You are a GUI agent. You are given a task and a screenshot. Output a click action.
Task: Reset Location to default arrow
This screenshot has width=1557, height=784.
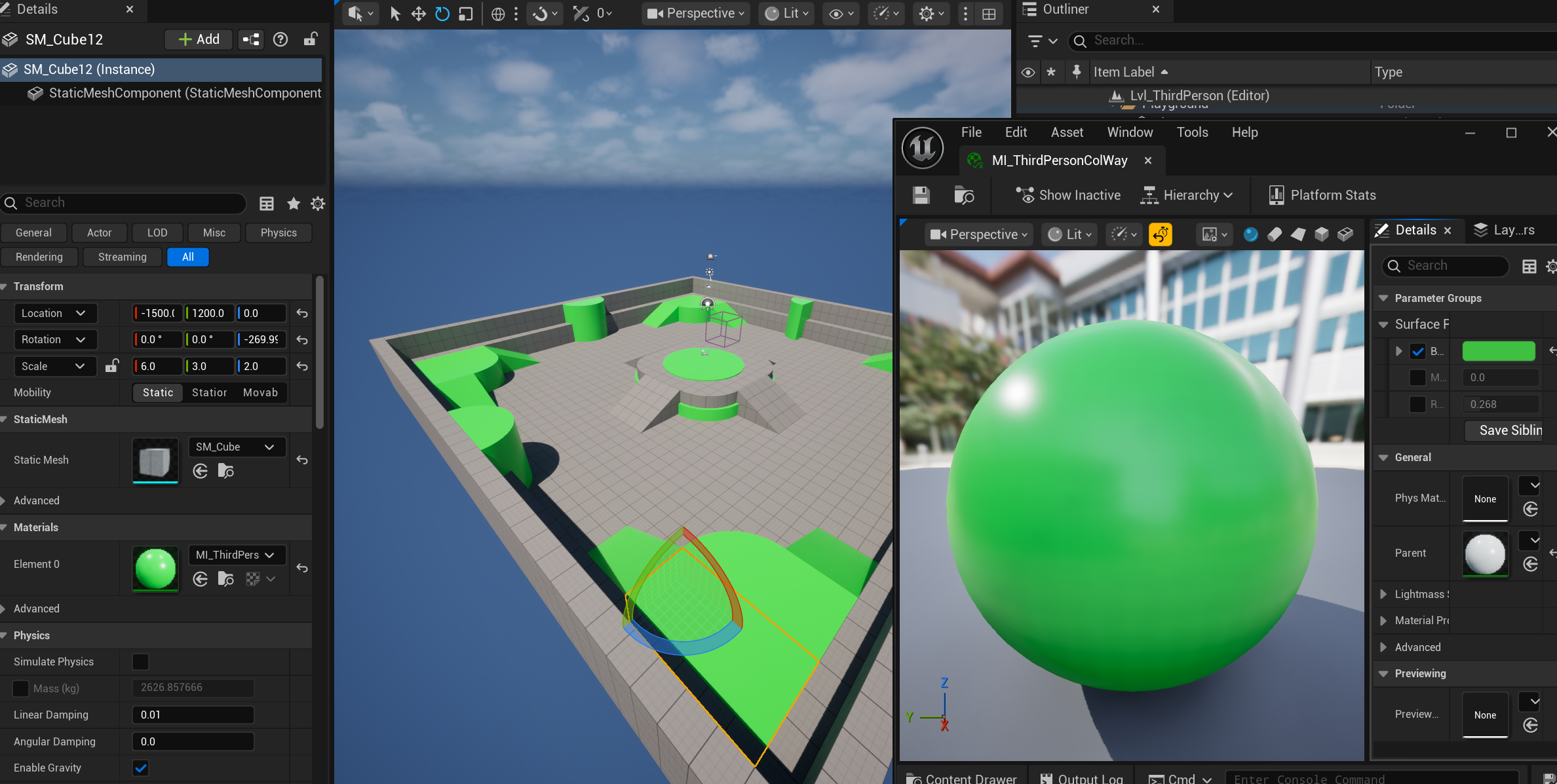point(302,313)
